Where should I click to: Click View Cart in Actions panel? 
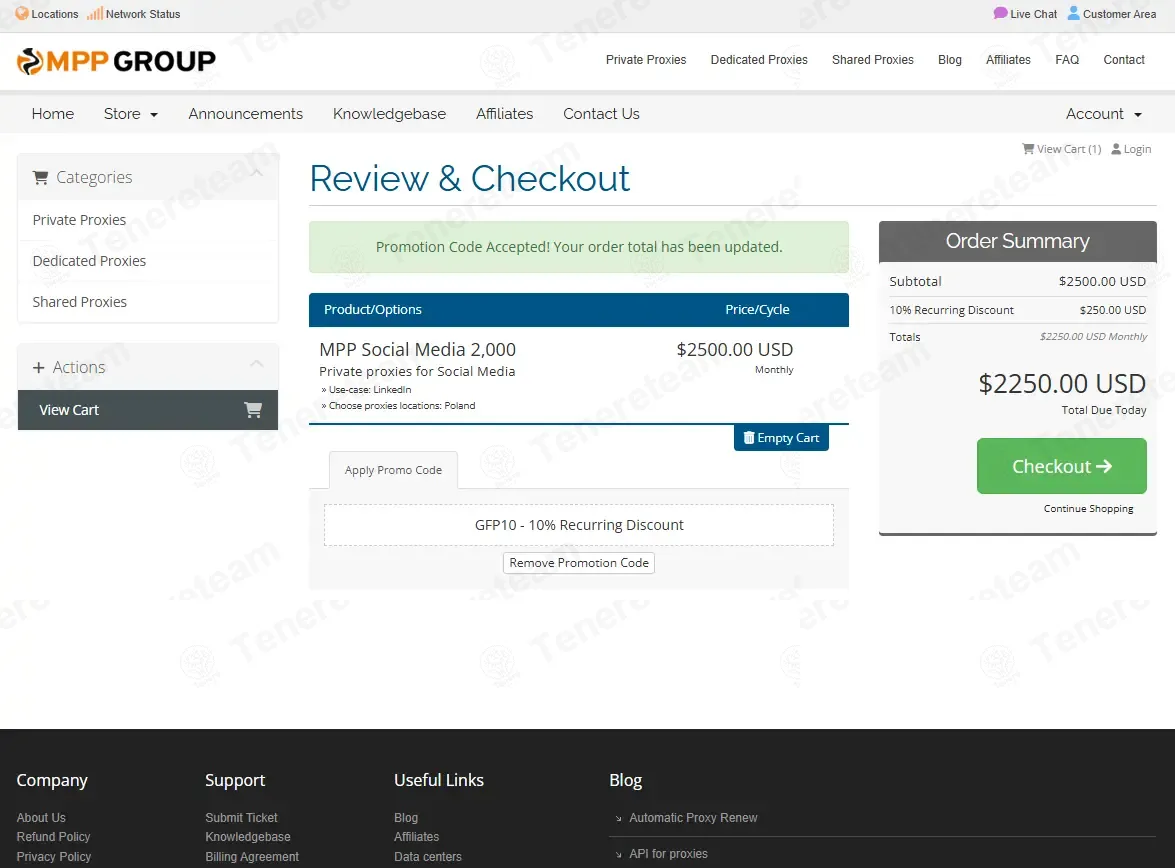pos(148,409)
